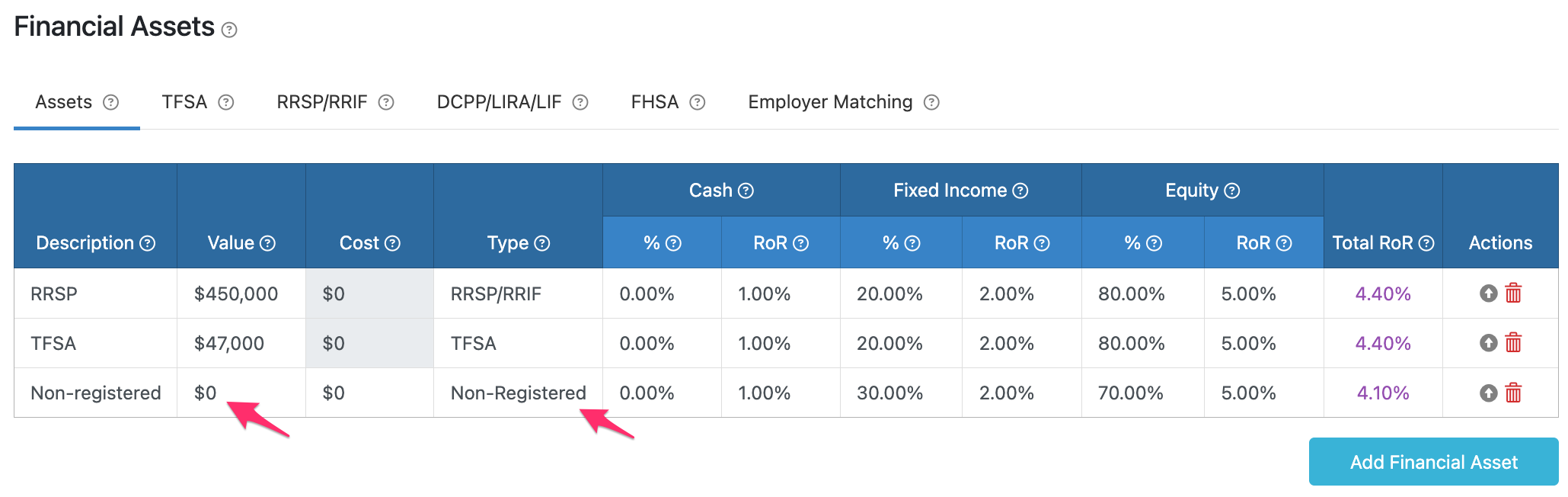Open Fixed Income RoR help icon
Screen dimensions: 1568x497
tap(1042, 243)
